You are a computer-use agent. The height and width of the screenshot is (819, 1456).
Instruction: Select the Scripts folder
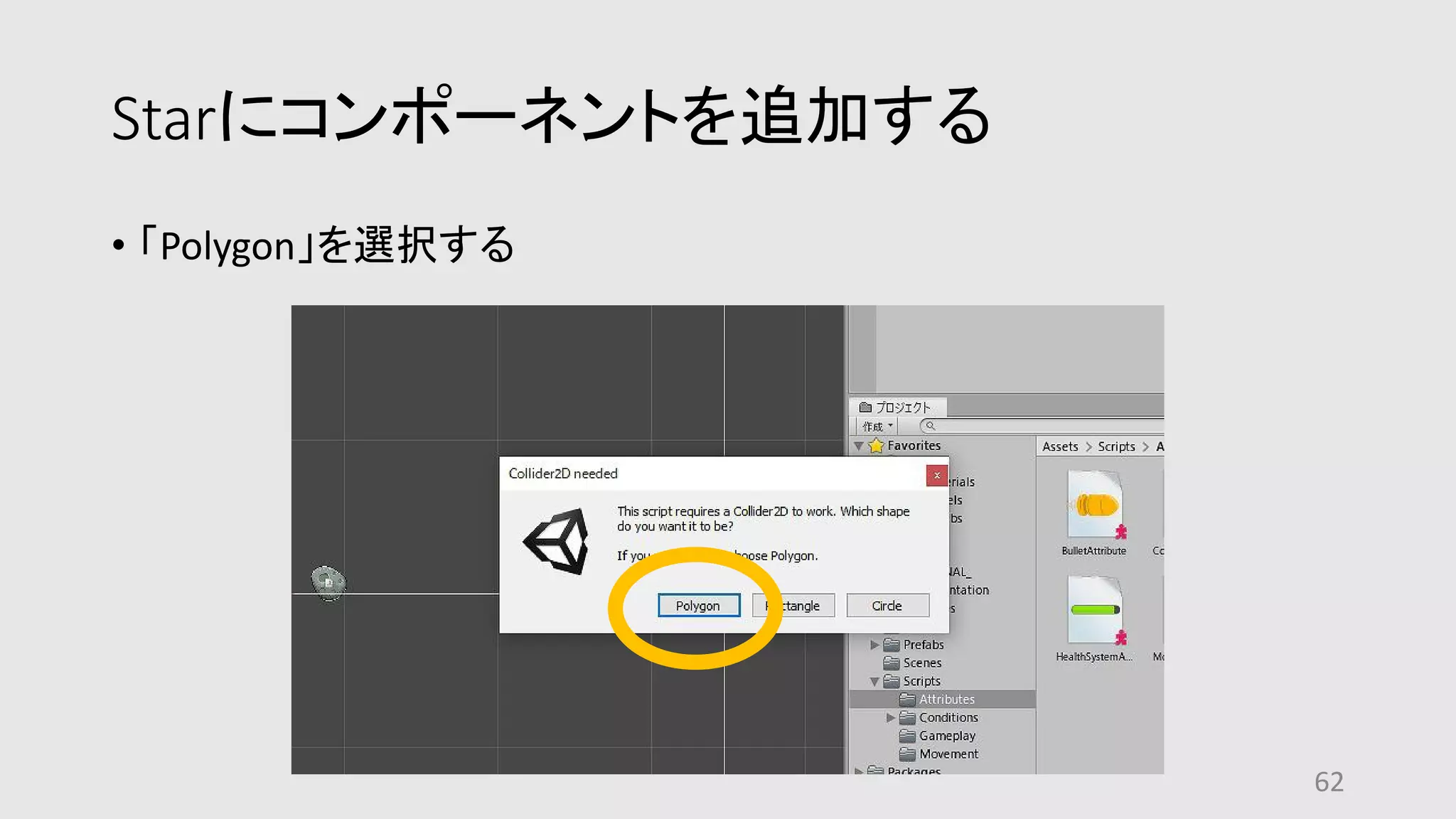[921, 681]
